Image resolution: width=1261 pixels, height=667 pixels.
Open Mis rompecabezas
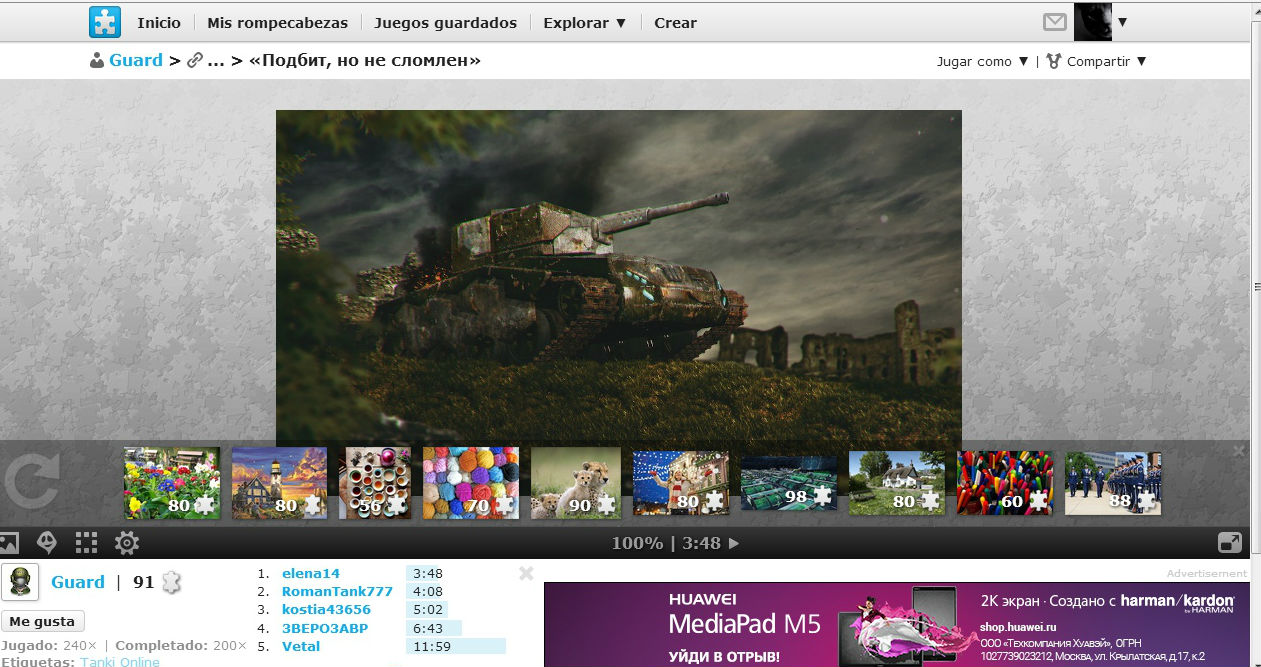point(278,22)
